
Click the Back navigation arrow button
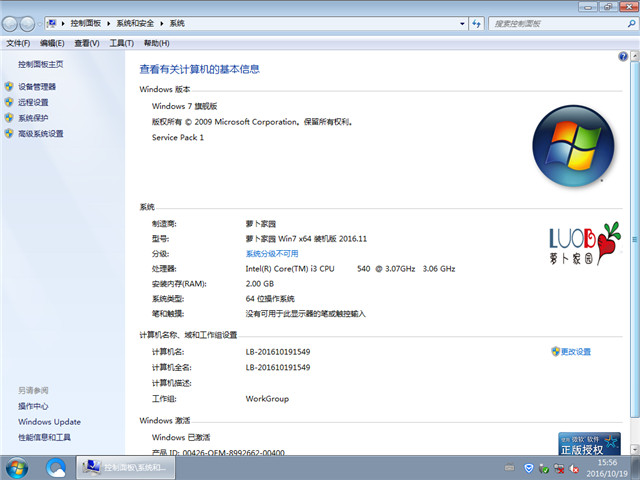(10, 24)
